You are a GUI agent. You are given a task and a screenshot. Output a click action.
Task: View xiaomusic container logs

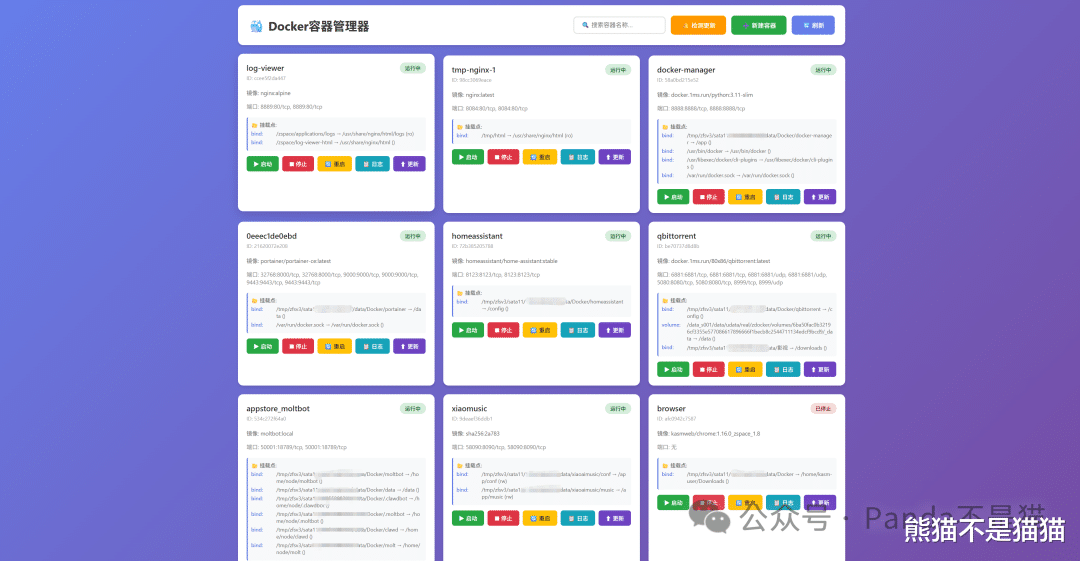(578, 518)
